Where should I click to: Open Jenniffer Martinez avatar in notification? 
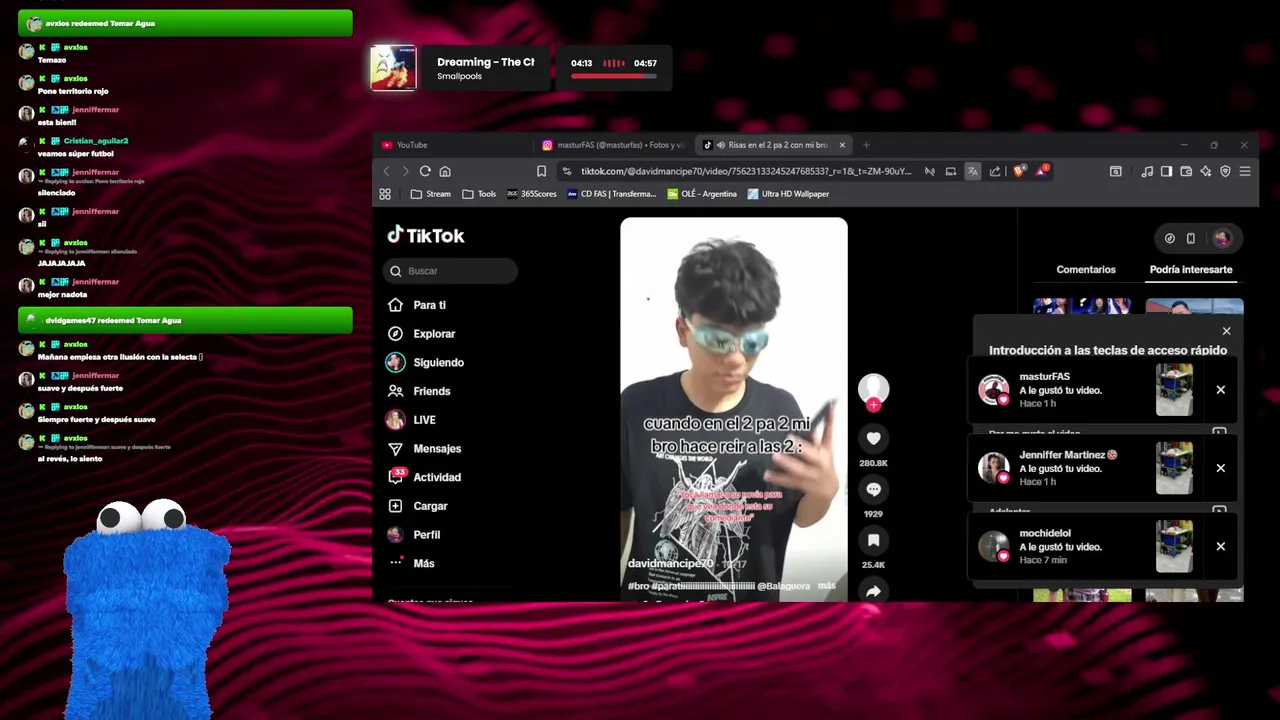pyautogui.click(x=993, y=467)
